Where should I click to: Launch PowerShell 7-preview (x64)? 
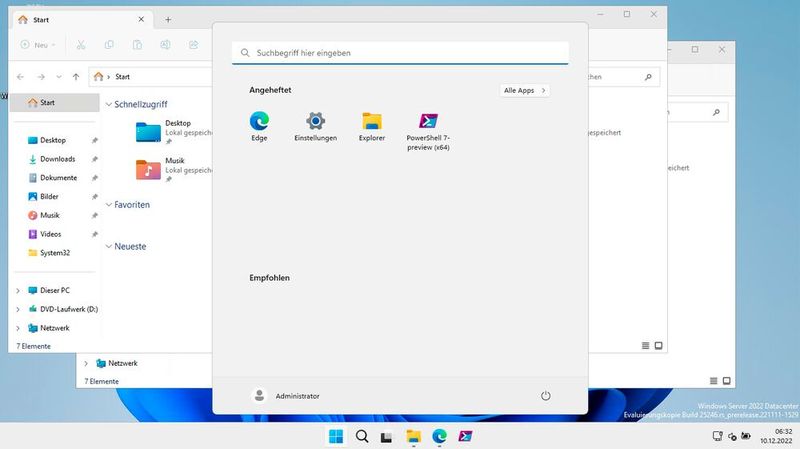click(428, 132)
